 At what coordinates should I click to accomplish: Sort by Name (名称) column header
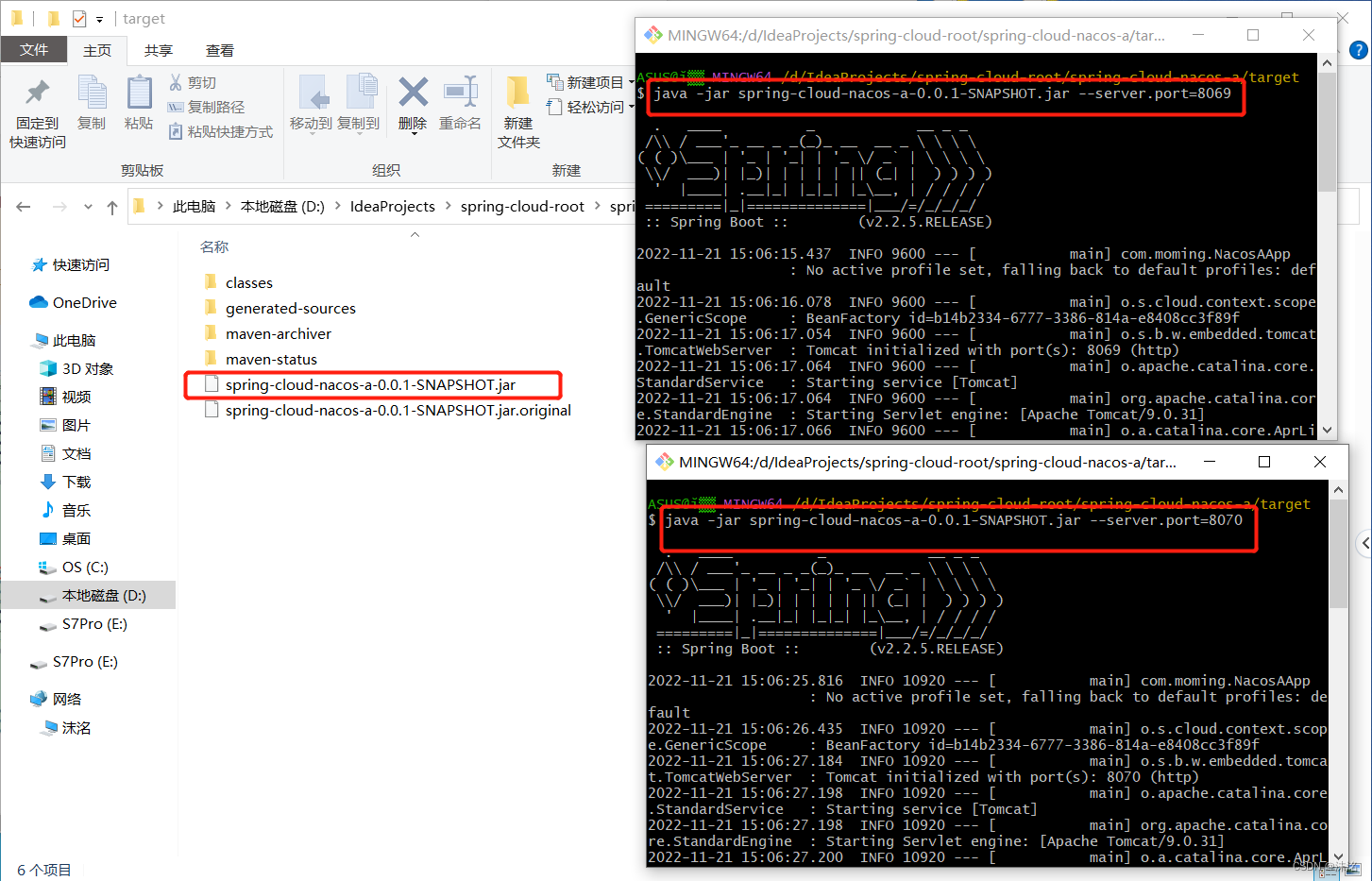214,246
